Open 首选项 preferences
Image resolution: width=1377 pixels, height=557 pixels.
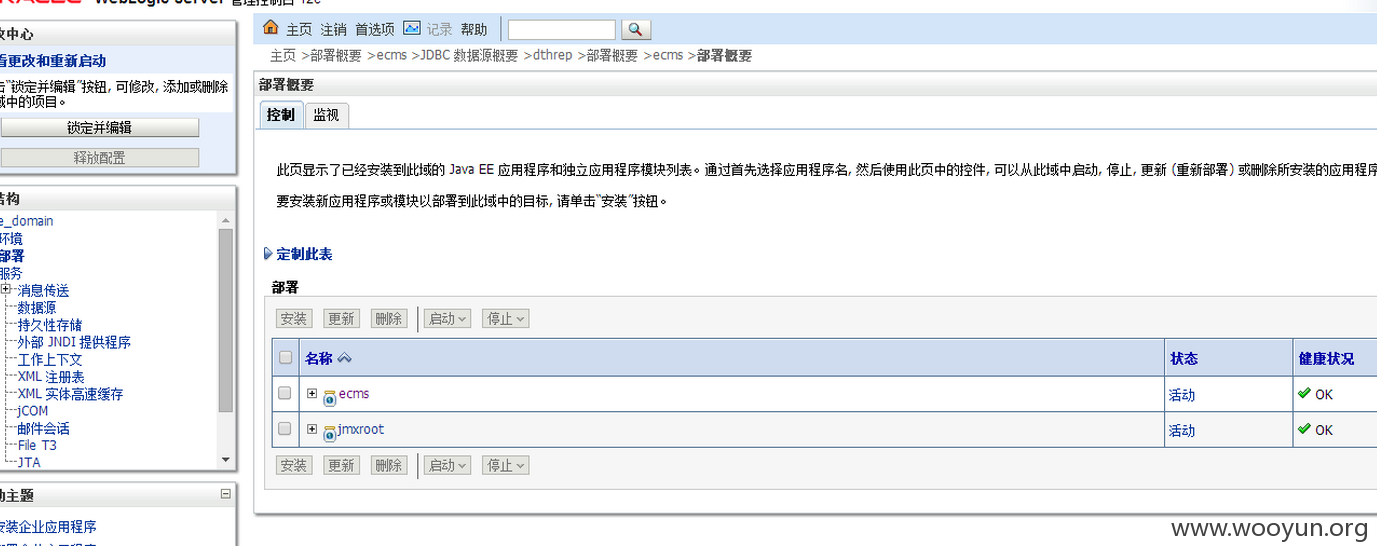(x=375, y=30)
